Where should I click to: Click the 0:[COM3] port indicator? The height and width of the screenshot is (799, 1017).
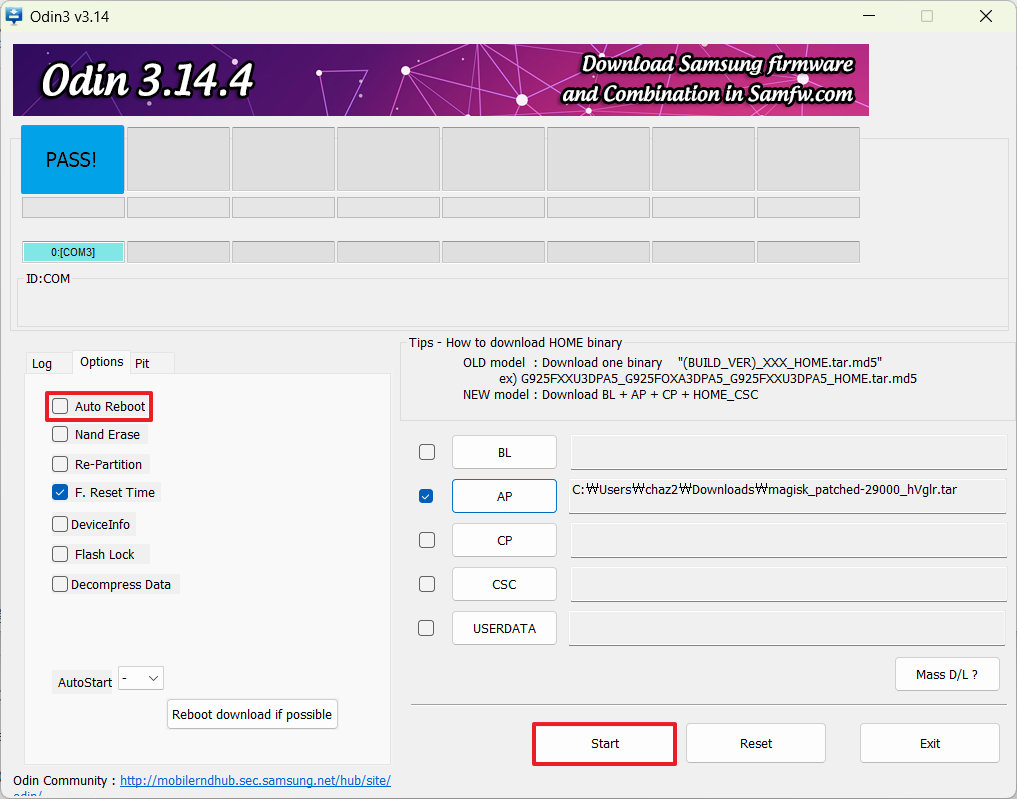pos(73,252)
